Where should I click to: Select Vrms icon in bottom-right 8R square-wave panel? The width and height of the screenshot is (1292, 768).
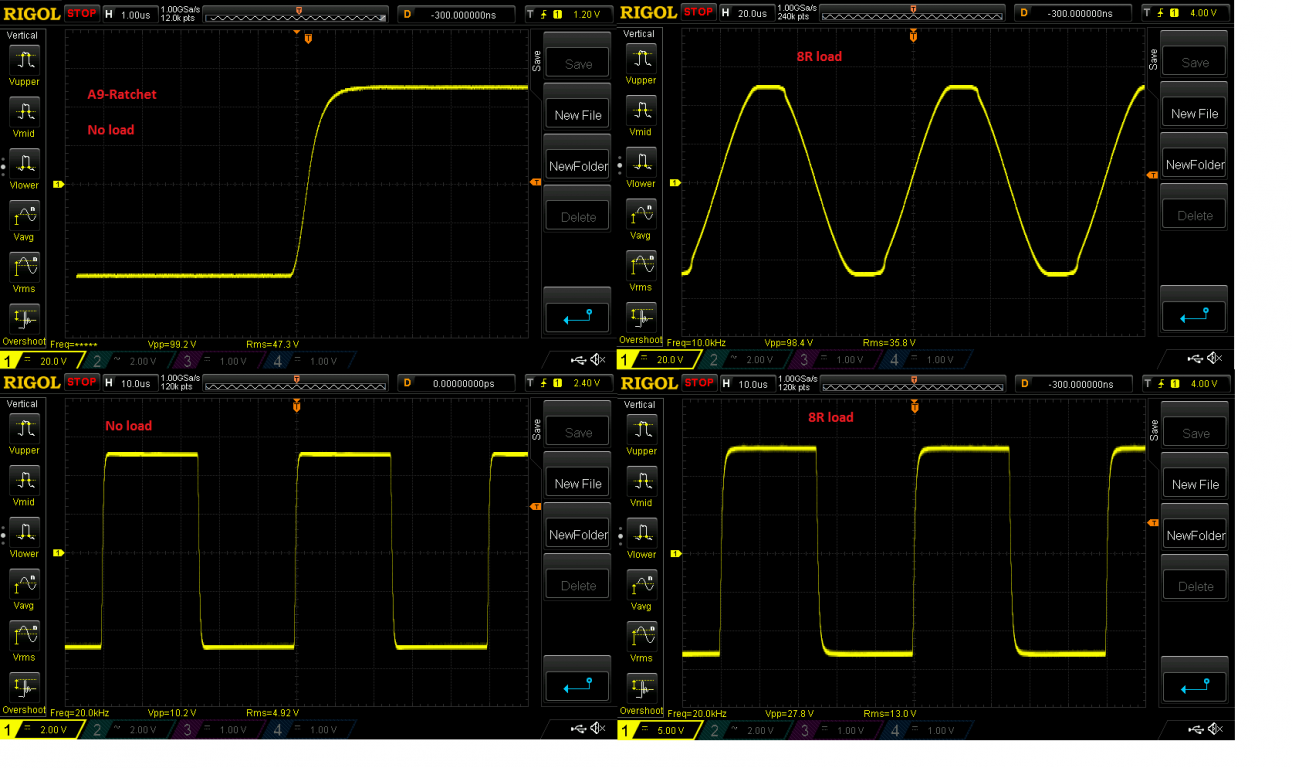(x=640, y=636)
